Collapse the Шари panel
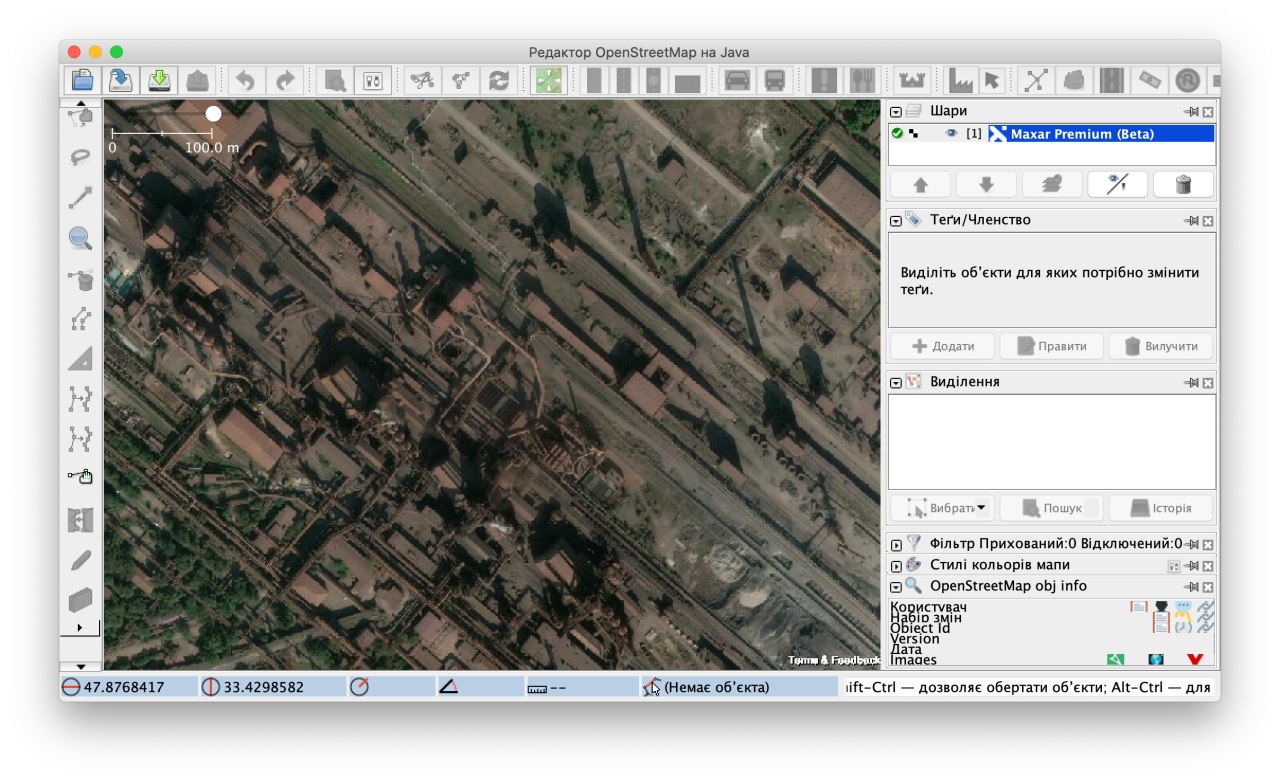The height and width of the screenshot is (780, 1280). click(896, 112)
